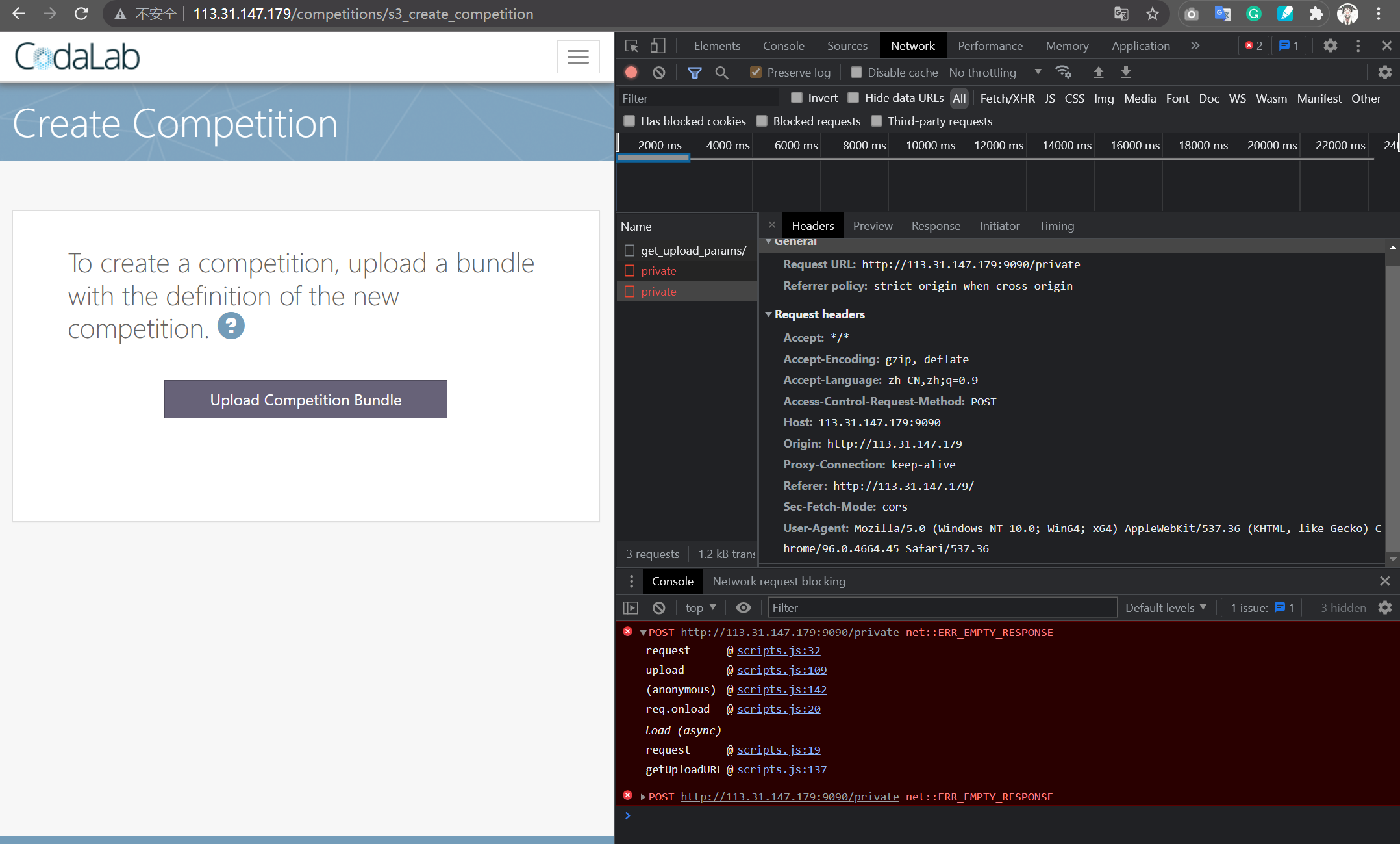This screenshot has width=1400, height=844.
Task: Open the network search panel
Action: pyautogui.click(x=721, y=72)
